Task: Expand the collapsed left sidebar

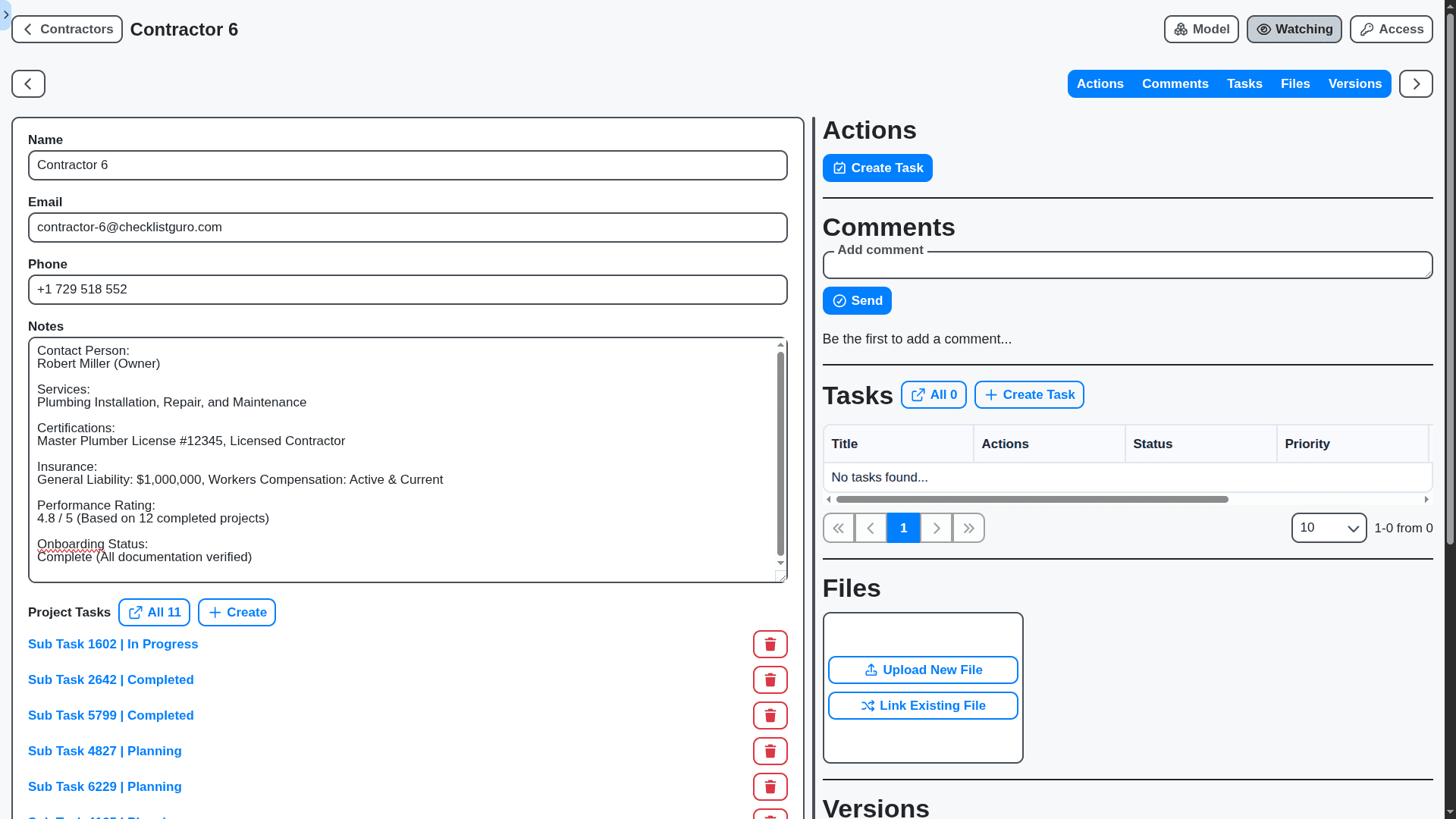Action: [x=6, y=14]
